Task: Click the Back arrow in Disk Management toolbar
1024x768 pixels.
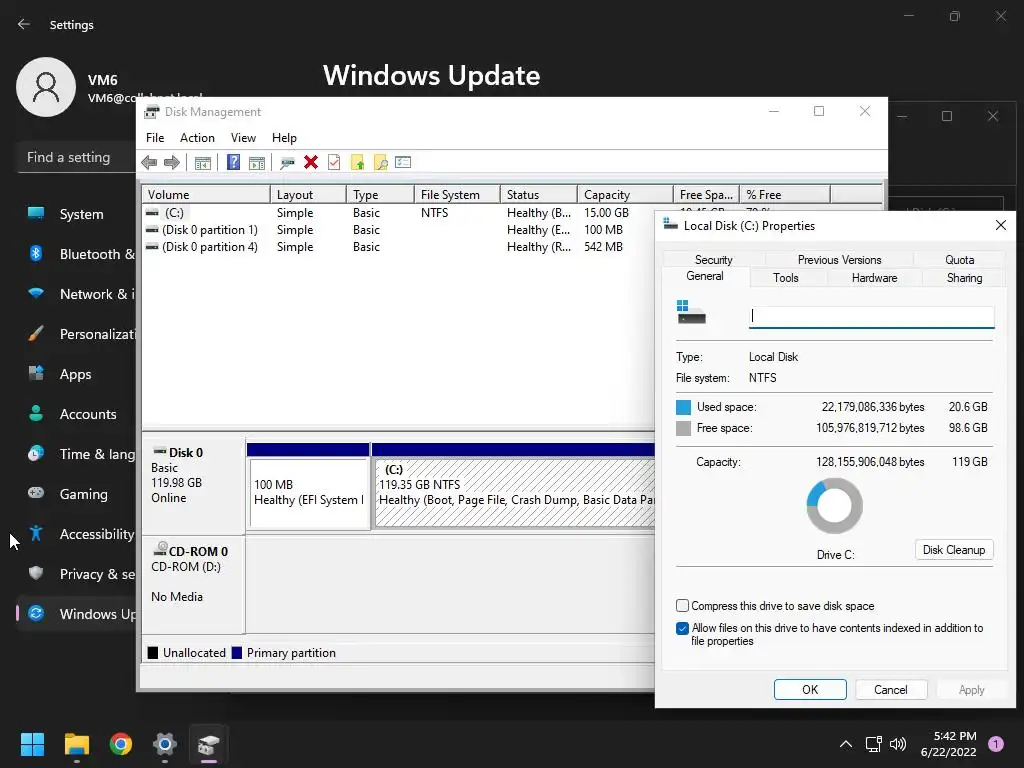Action: [x=149, y=163]
